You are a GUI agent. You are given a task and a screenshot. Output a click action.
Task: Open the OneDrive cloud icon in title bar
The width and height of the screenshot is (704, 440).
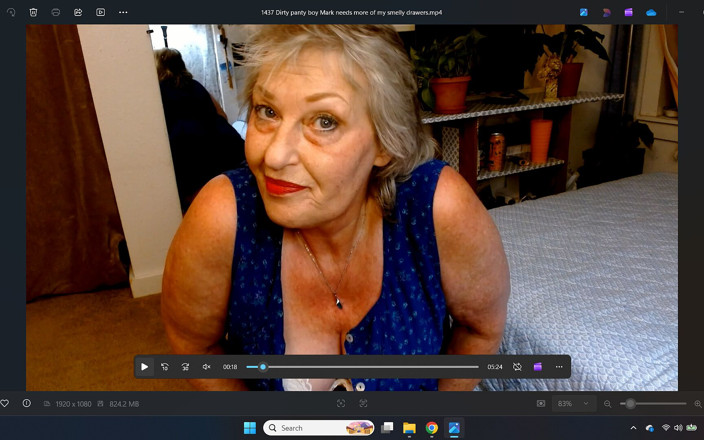pyautogui.click(x=651, y=12)
